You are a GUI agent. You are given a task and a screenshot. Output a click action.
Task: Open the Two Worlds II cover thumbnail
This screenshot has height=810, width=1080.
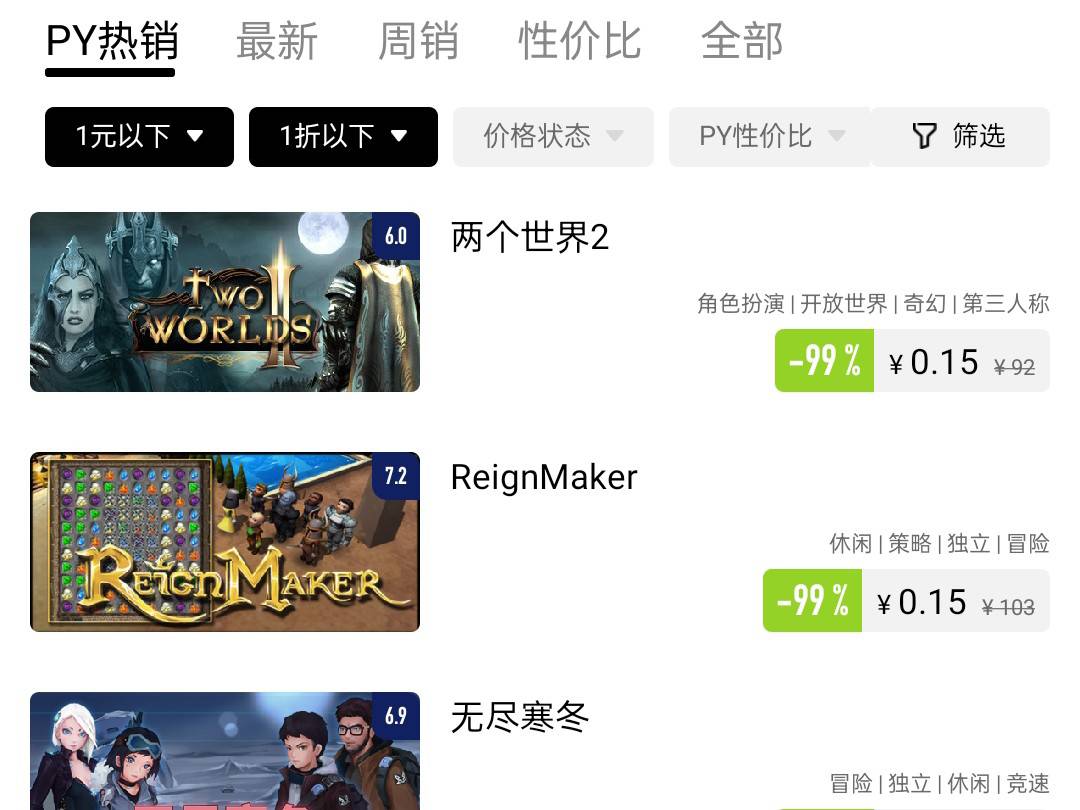225,302
